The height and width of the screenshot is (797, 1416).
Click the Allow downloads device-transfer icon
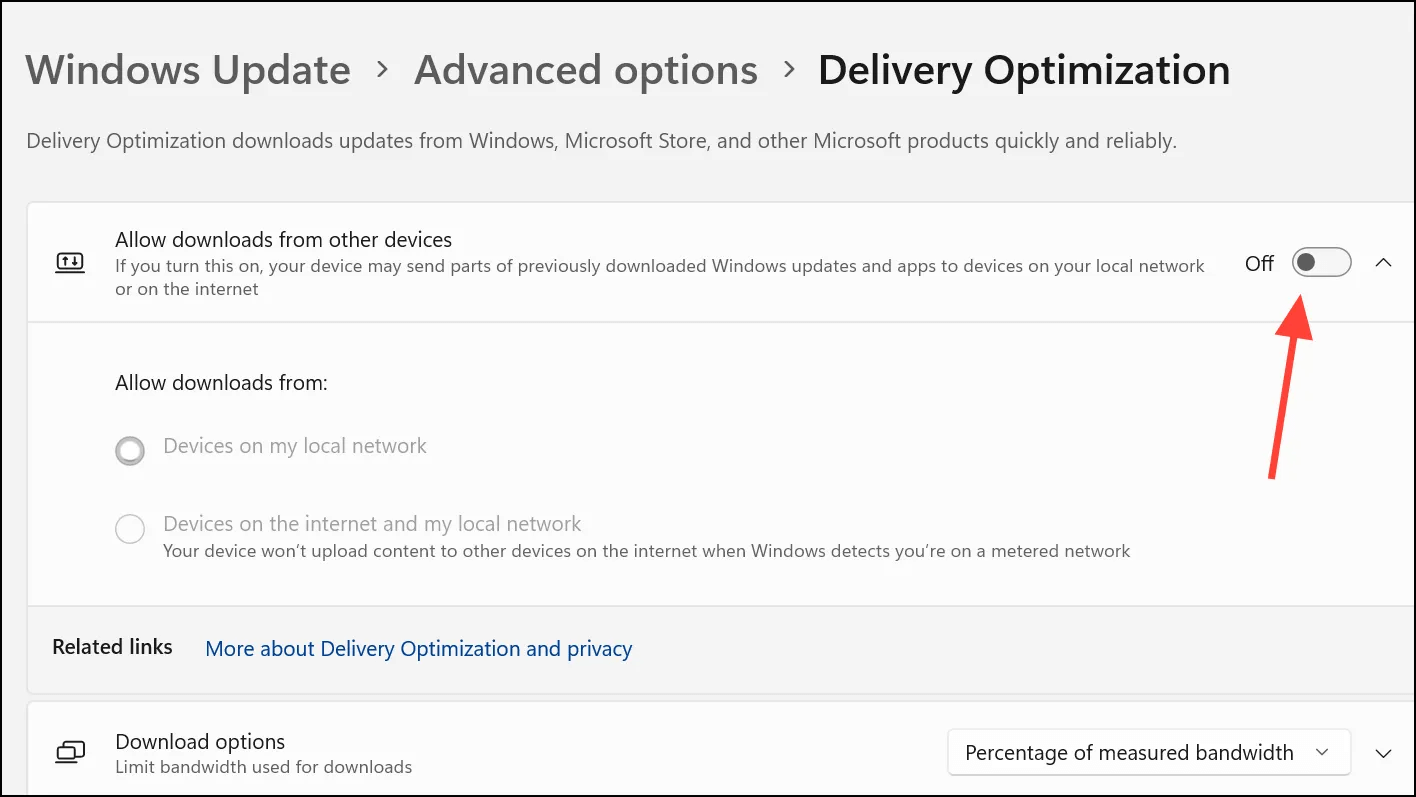pyautogui.click(x=70, y=263)
